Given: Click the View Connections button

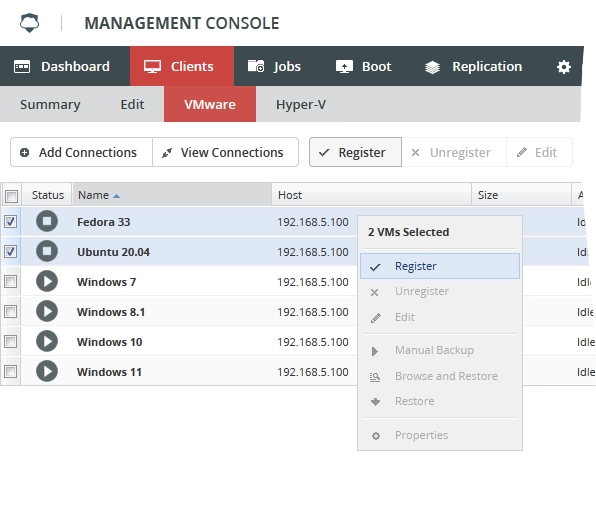Looking at the screenshot, I should [225, 152].
